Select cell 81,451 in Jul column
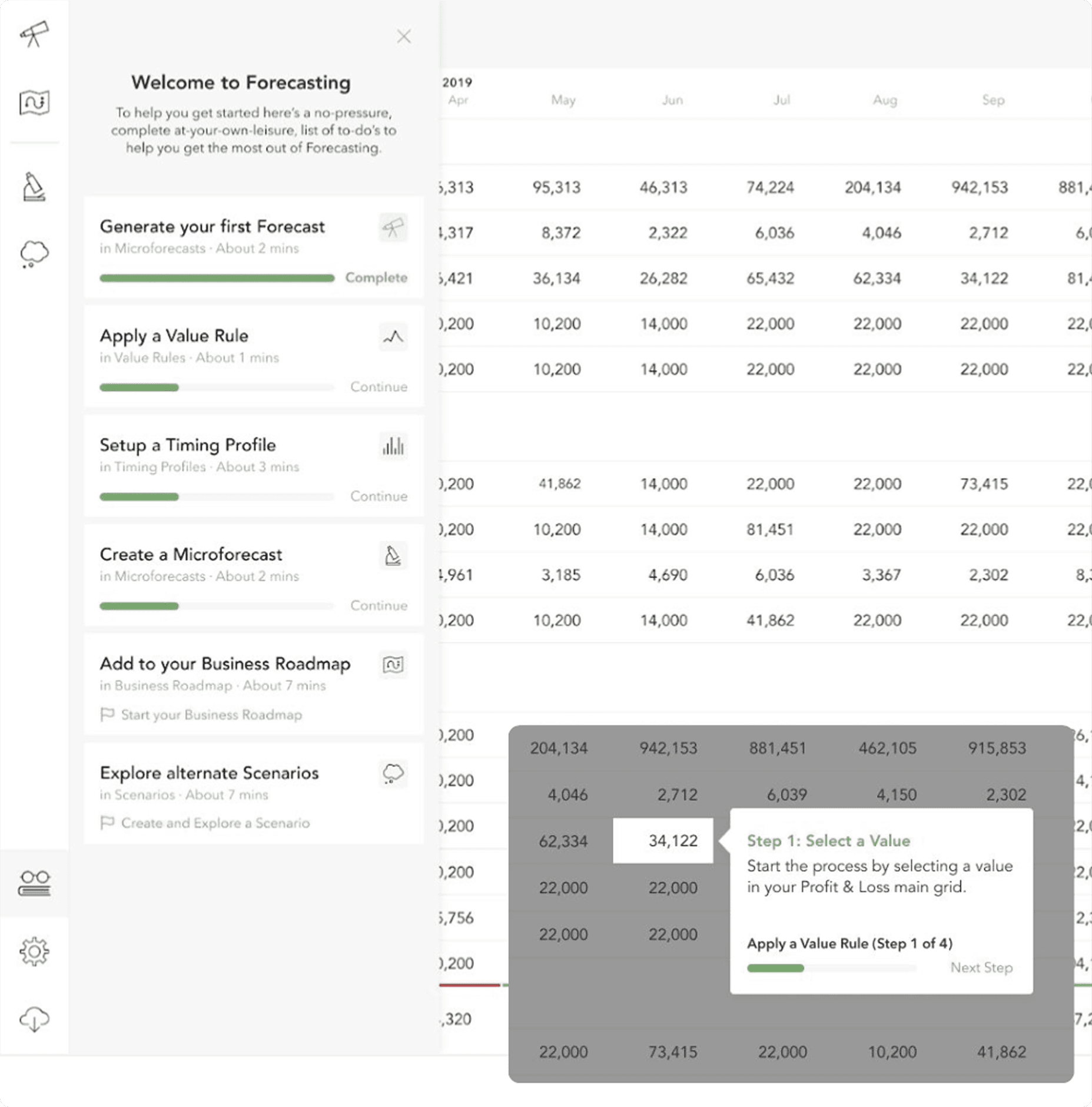This screenshot has width=1092, height=1107. click(770, 529)
